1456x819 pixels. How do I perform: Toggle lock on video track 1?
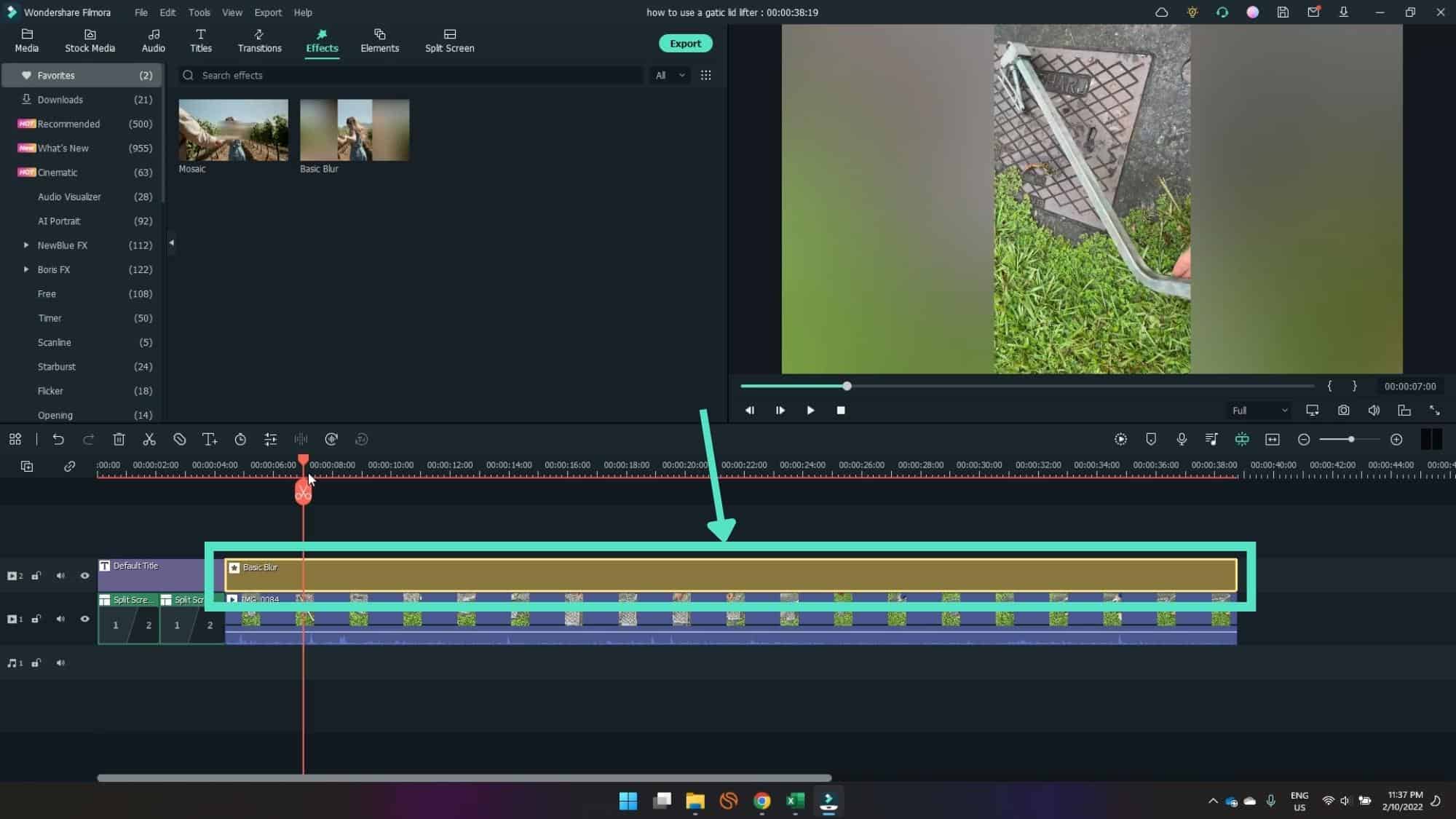[36, 619]
